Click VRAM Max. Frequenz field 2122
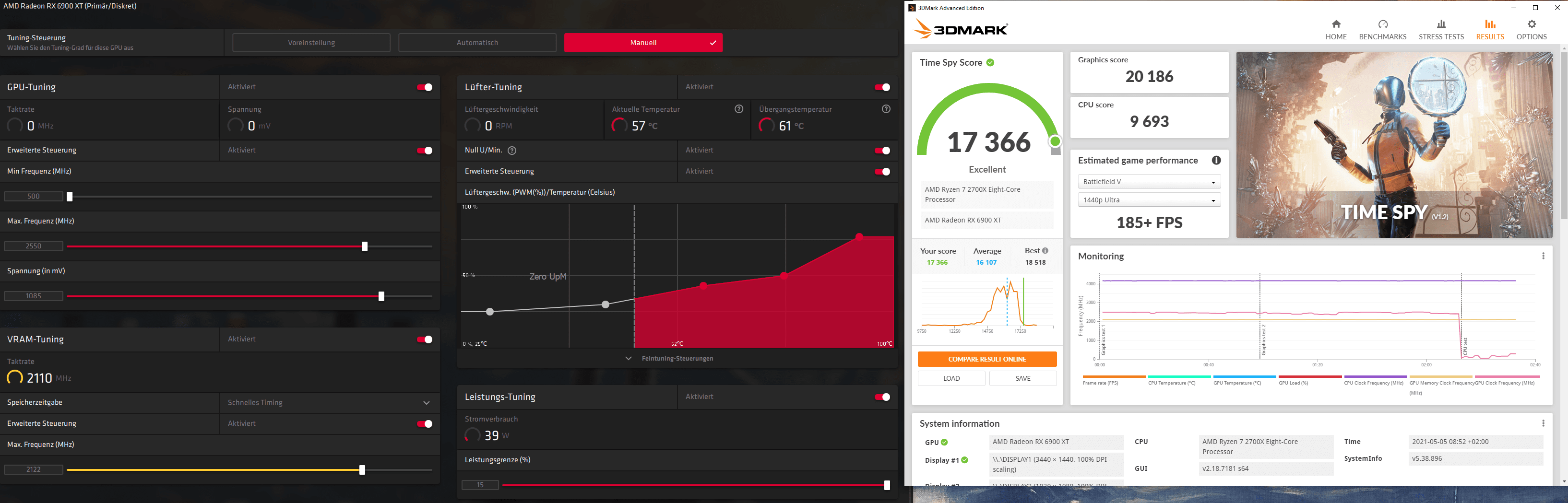Viewport: 1568px width, 503px height. tap(34, 469)
